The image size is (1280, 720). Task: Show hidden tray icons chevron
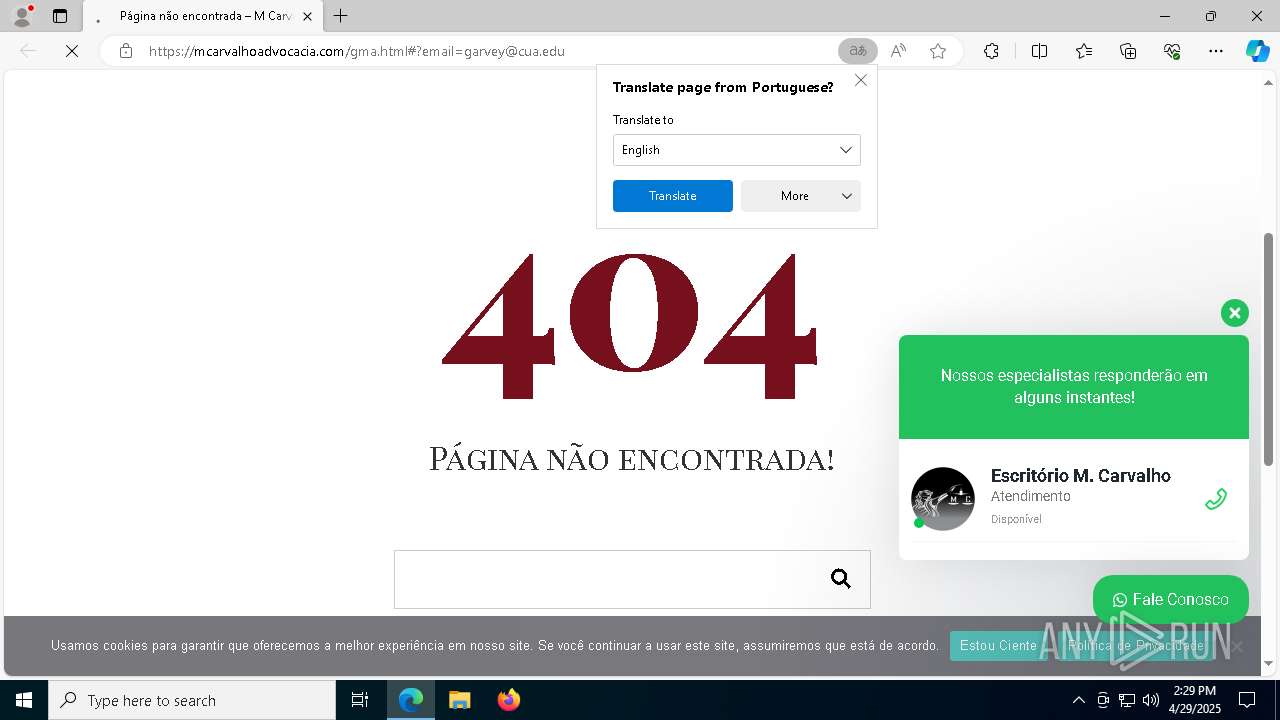coord(1078,700)
